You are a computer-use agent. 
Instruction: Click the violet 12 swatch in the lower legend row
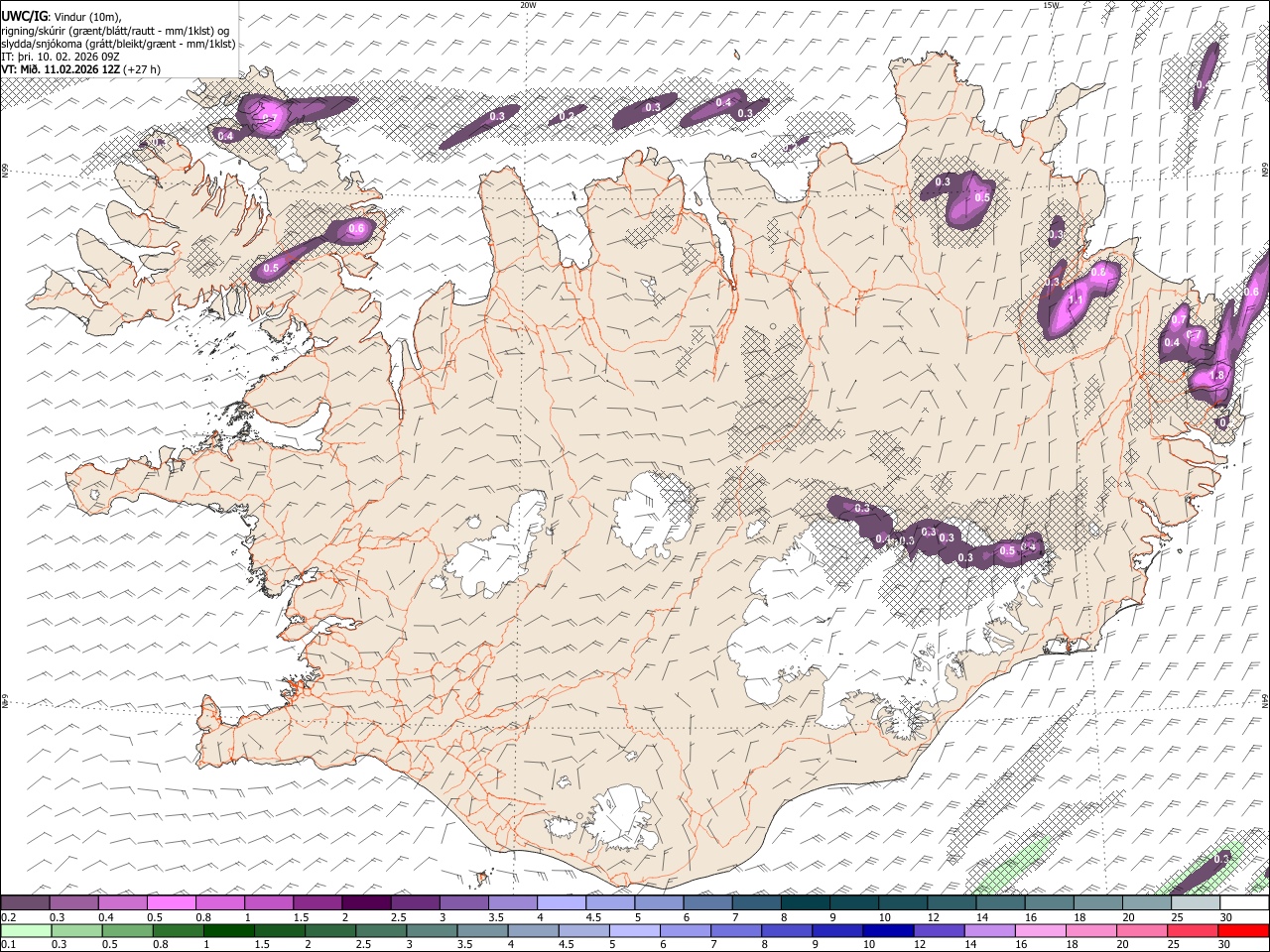(940, 930)
